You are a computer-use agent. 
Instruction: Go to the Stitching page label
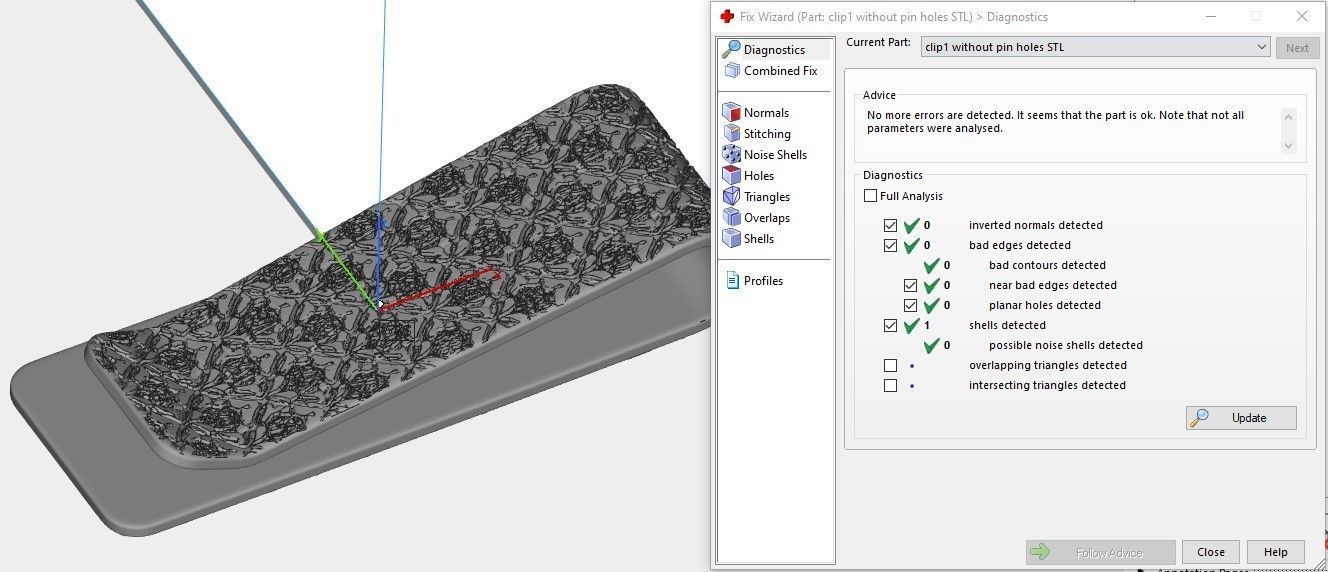coord(767,134)
